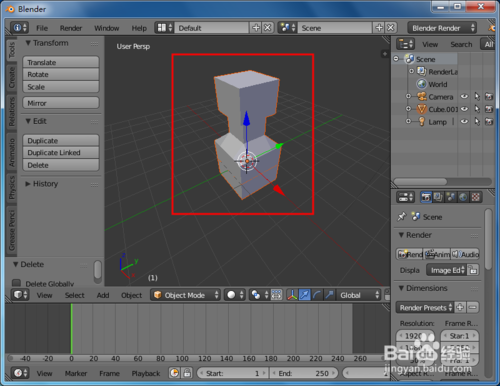
Task: Open the Timeline editor type selector
Action: point(20,373)
